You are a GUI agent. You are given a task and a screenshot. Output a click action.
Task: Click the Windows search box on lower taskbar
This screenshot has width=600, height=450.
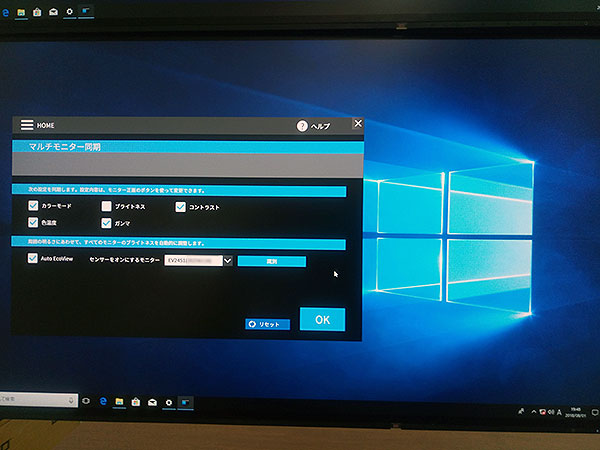coord(38,399)
